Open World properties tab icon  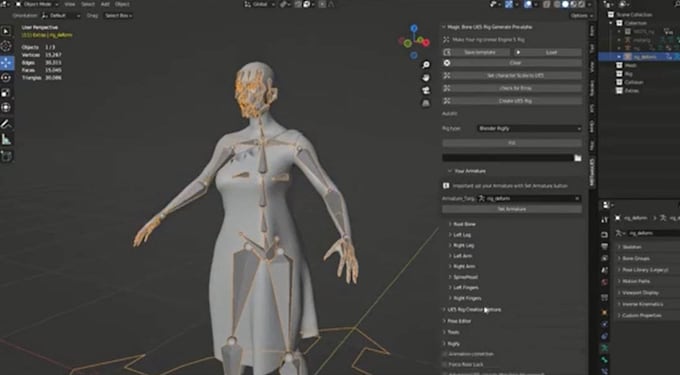605,283
